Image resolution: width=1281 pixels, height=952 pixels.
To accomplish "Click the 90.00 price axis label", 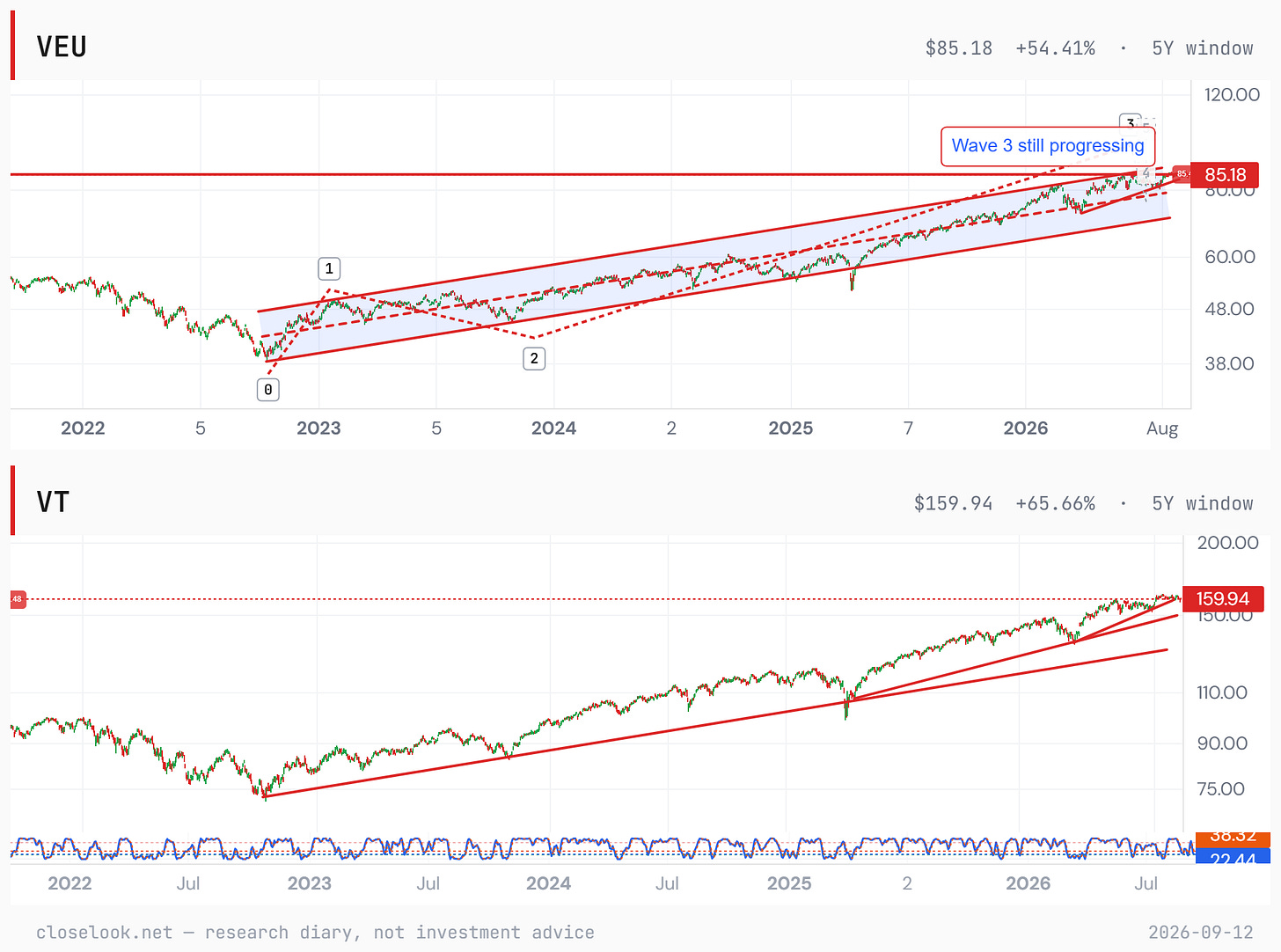I will pos(1222,743).
